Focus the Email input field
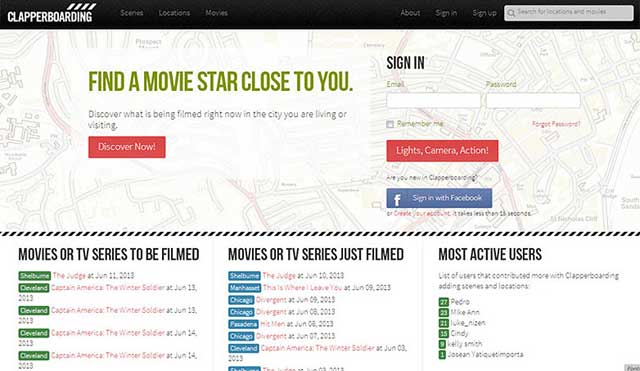Viewport: 640px width, 371px height. (x=433, y=100)
